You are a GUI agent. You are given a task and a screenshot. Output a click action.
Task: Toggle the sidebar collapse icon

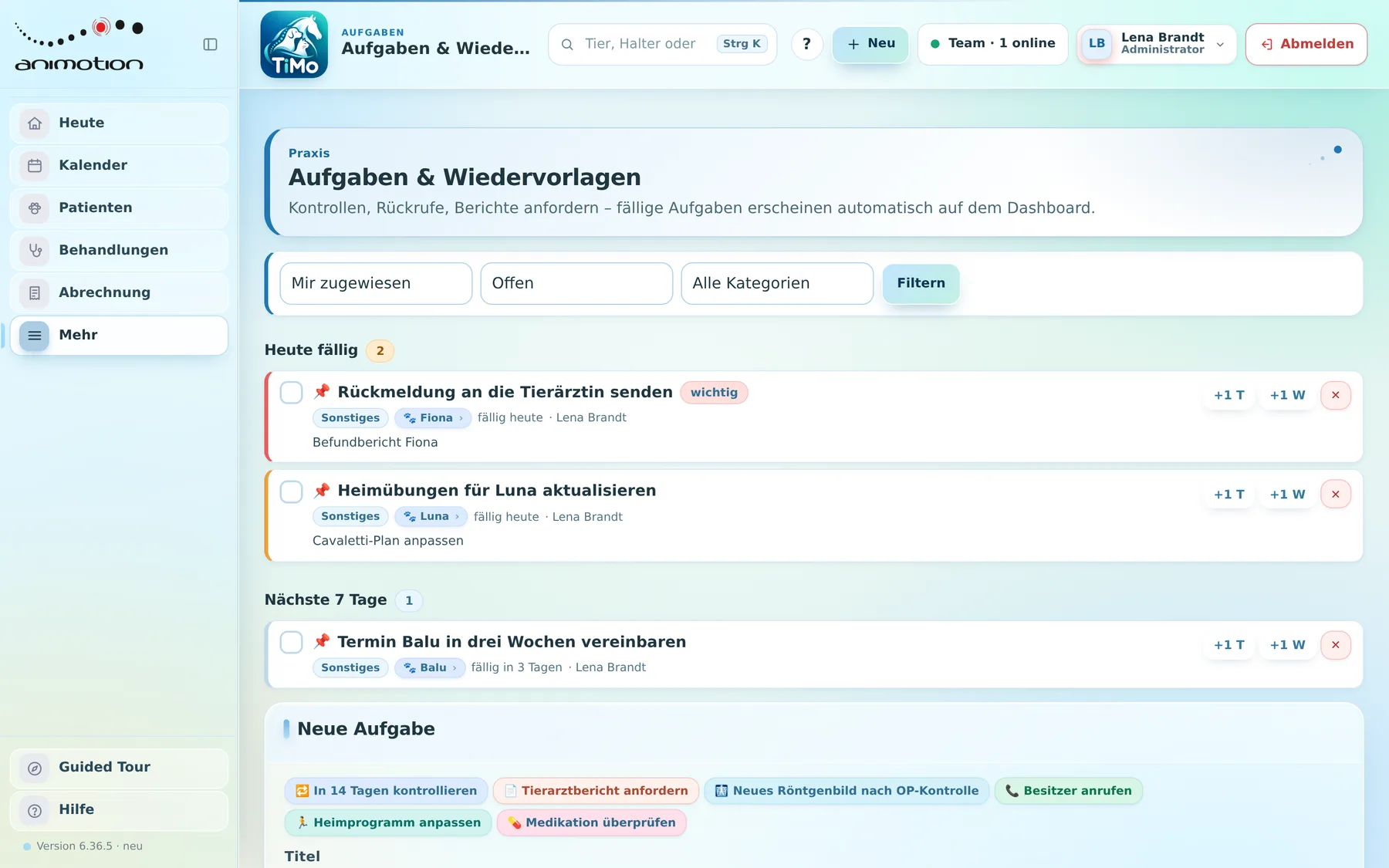click(210, 45)
